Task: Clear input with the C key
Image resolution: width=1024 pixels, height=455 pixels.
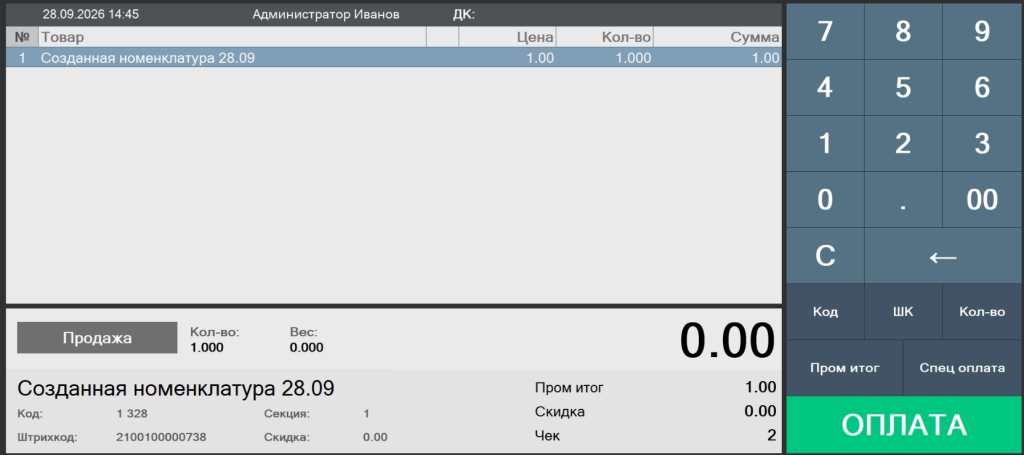Action: 825,256
